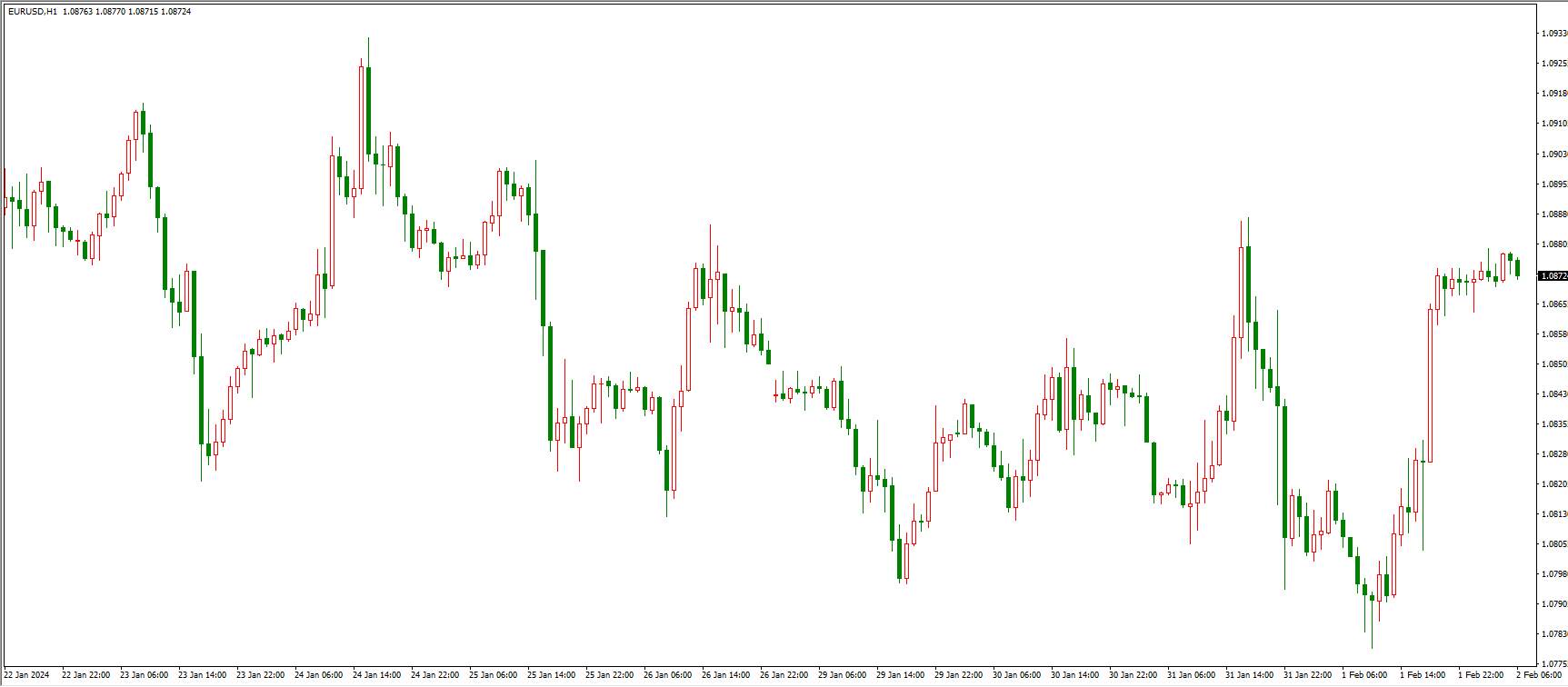1568x687 pixels.
Task: Click the 31 Jan 06:00 time label
Action: click(x=1192, y=674)
